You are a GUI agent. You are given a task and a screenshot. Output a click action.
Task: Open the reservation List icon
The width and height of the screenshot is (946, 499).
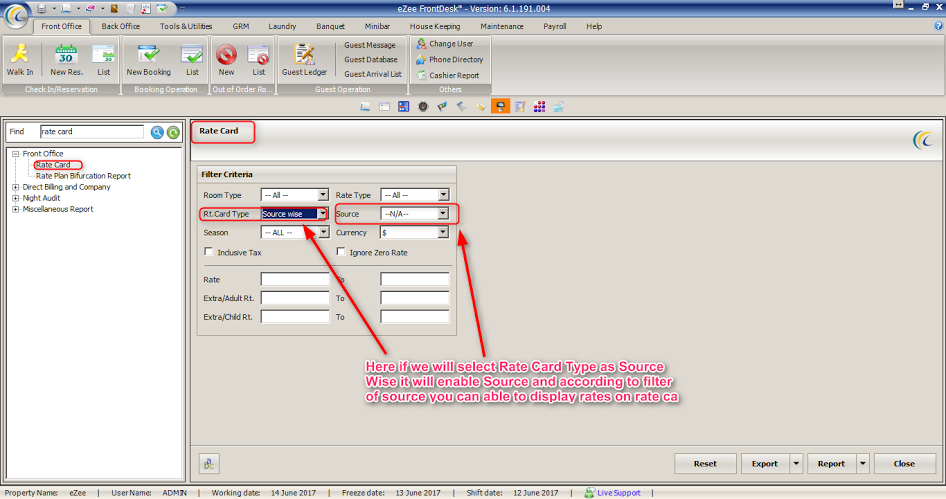pyautogui.click(x=103, y=54)
